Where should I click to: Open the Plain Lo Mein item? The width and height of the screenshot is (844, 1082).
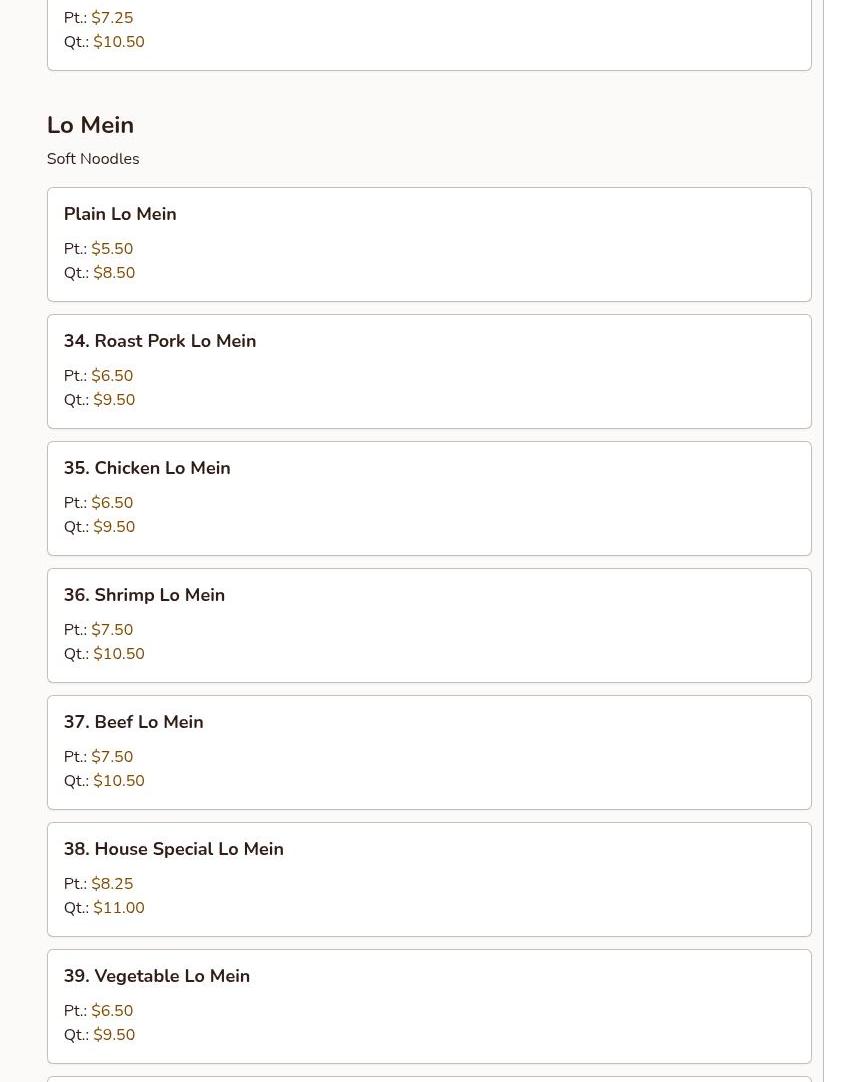[120, 214]
